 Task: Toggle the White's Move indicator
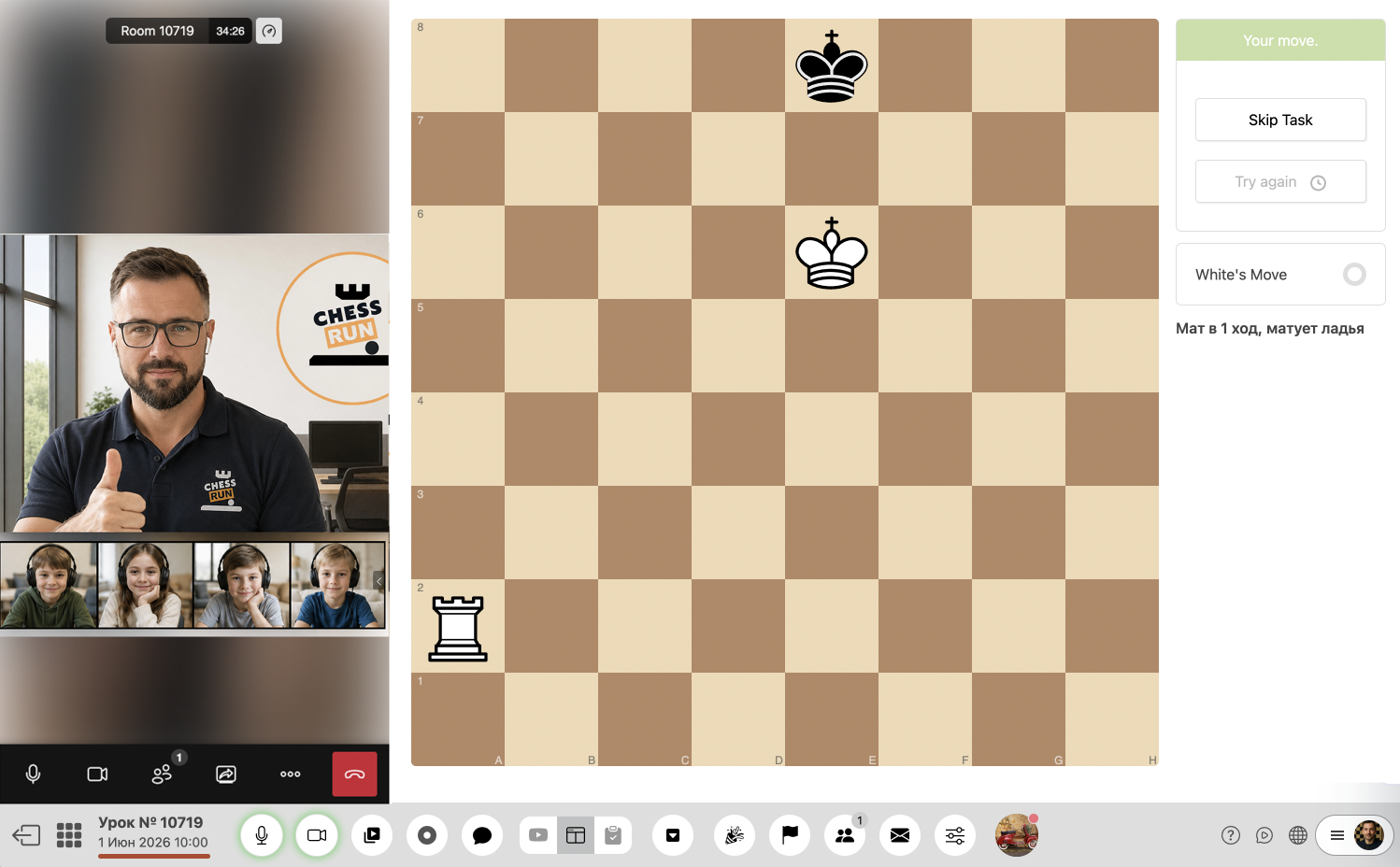coord(1354,274)
